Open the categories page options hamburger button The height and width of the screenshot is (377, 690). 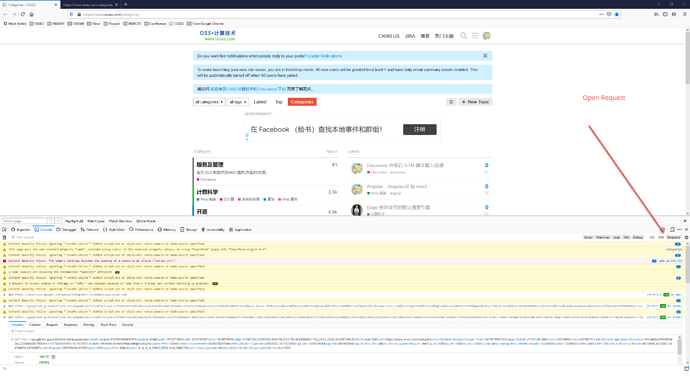tap(451, 102)
